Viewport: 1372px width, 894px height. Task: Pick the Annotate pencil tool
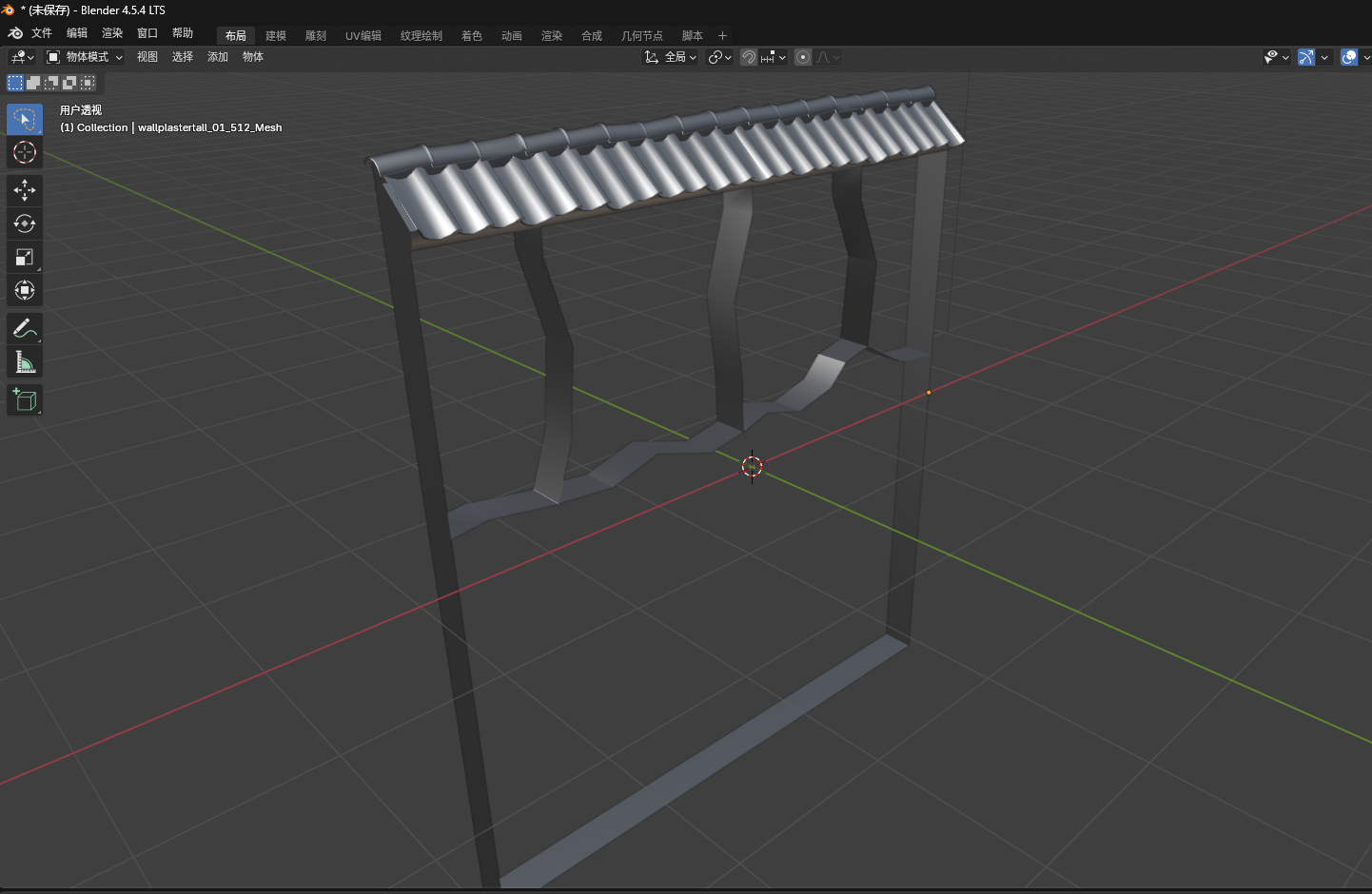click(x=25, y=329)
